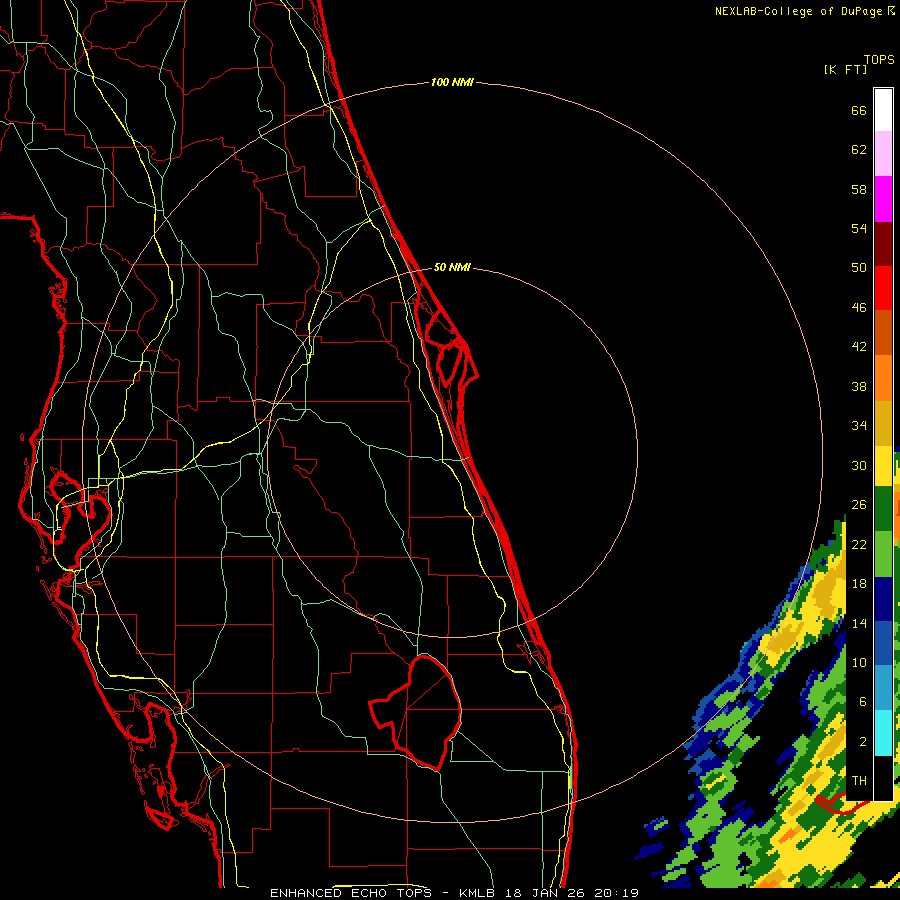Image resolution: width=900 pixels, height=900 pixels.
Task: Select the '58' legend value
Action: 859,189
